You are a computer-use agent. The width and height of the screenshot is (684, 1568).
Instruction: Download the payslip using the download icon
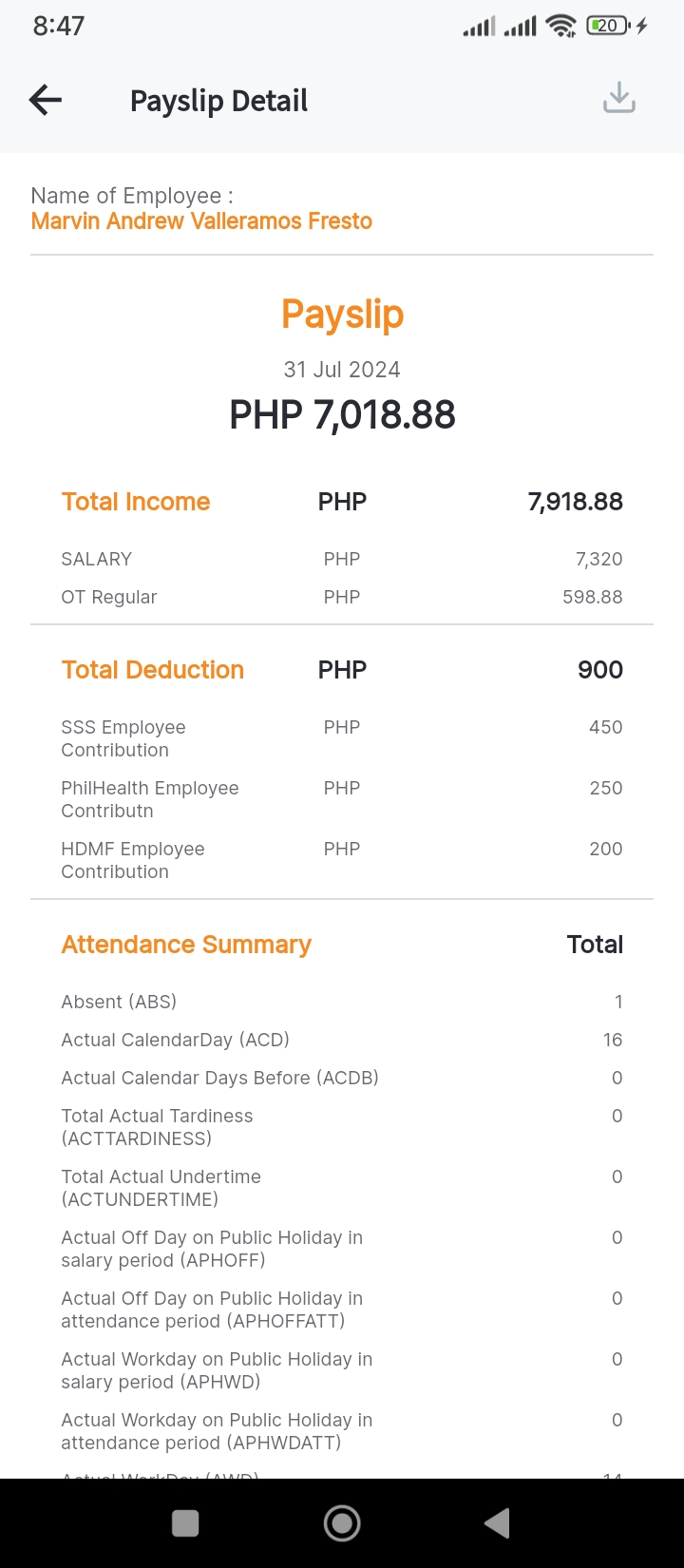click(619, 98)
